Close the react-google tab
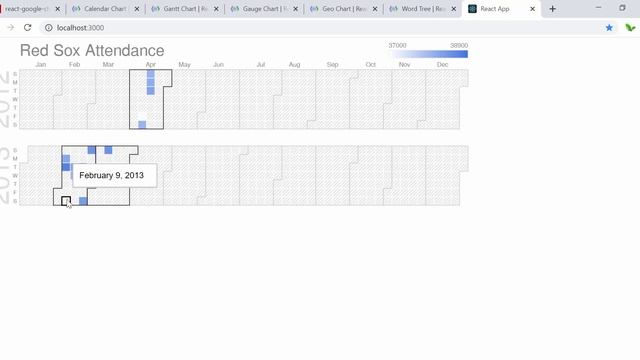This screenshot has width=640, height=360. pos(58,9)
